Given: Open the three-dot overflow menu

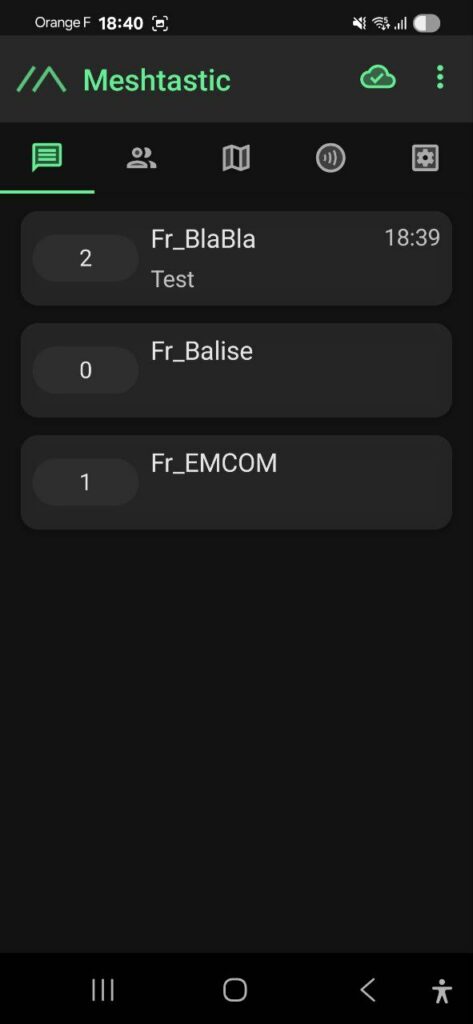Looking at the screenshot, I should click(440, 78).
